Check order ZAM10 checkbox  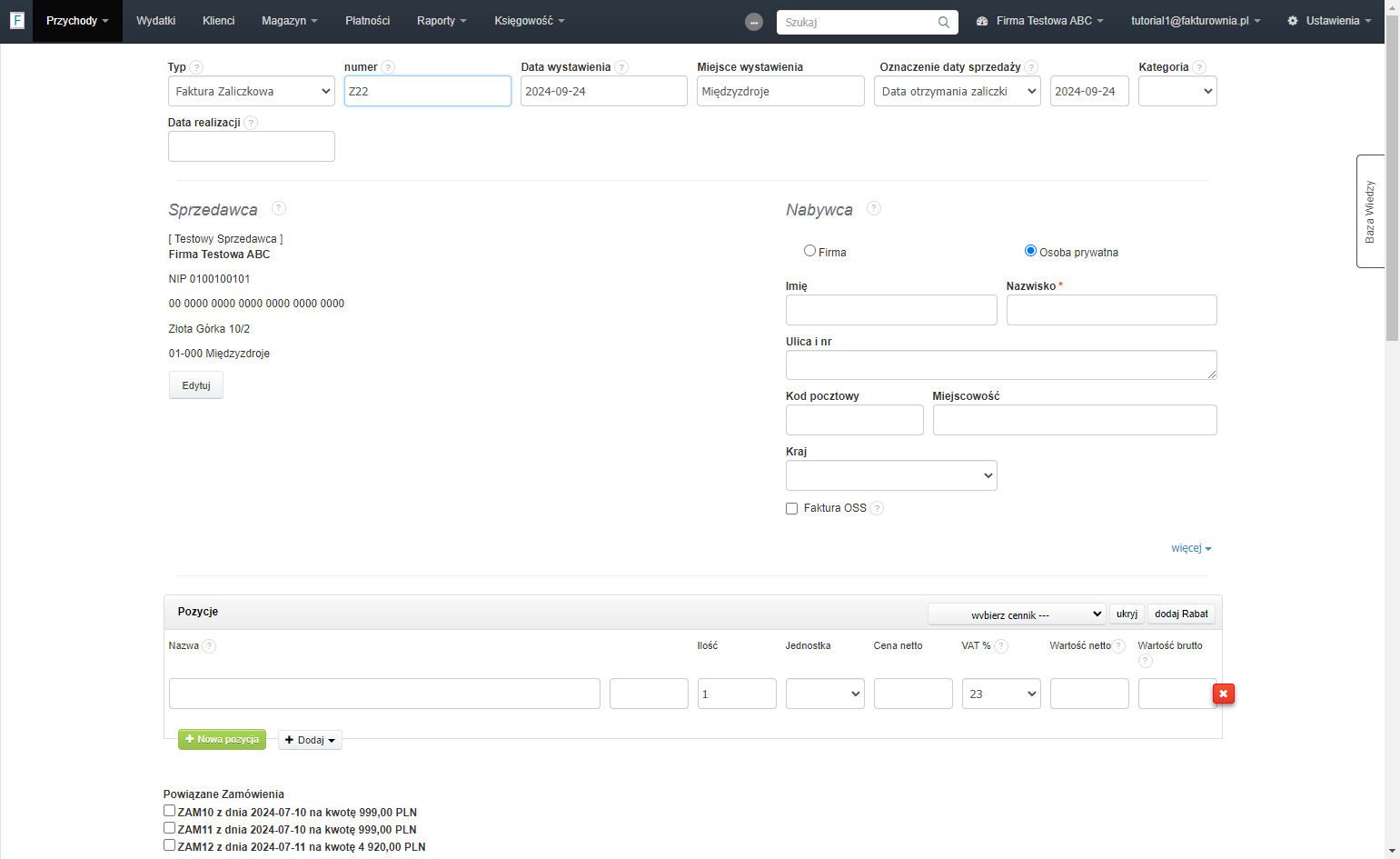pos(169,811)
